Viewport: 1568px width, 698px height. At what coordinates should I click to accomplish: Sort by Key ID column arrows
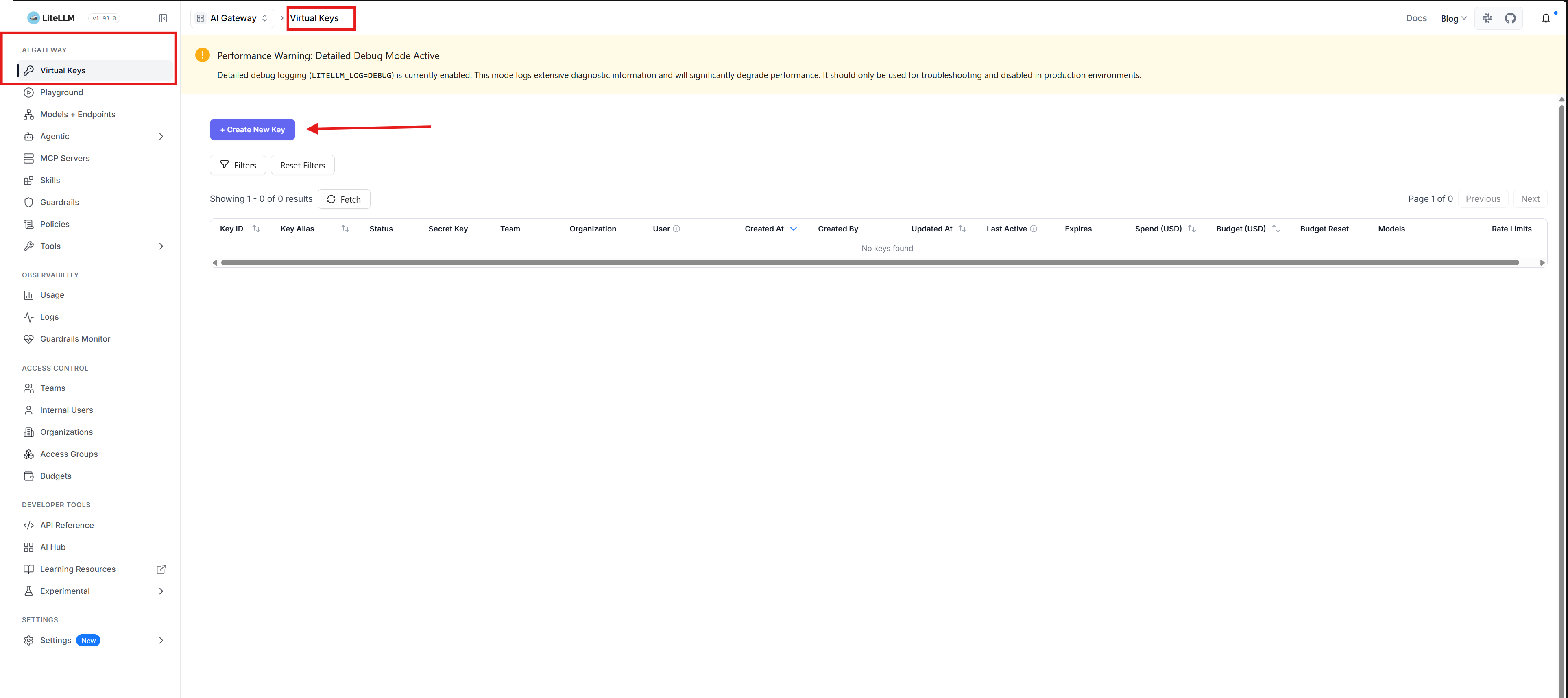click(x=256, y=229)
